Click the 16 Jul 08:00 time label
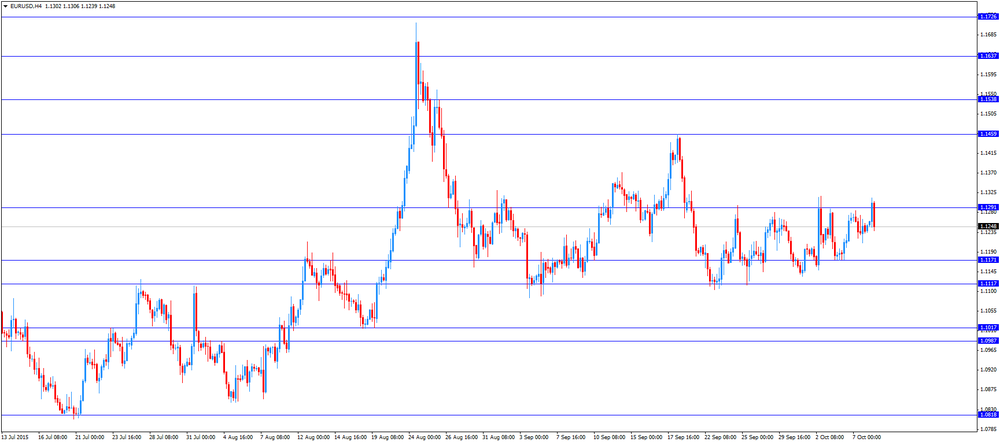The image size is (1000, 442). [53, 438]
